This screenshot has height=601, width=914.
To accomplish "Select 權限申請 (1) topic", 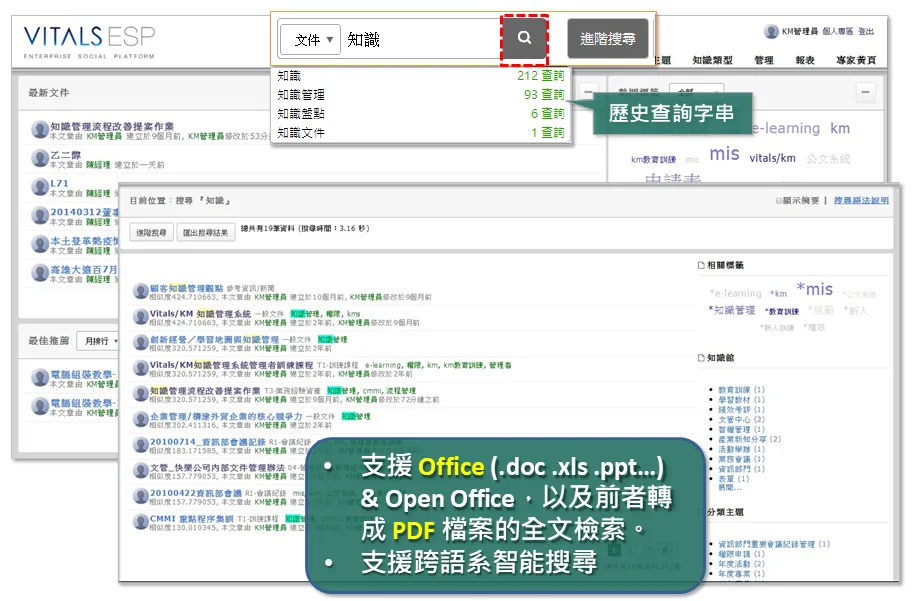I will [741, 554].
